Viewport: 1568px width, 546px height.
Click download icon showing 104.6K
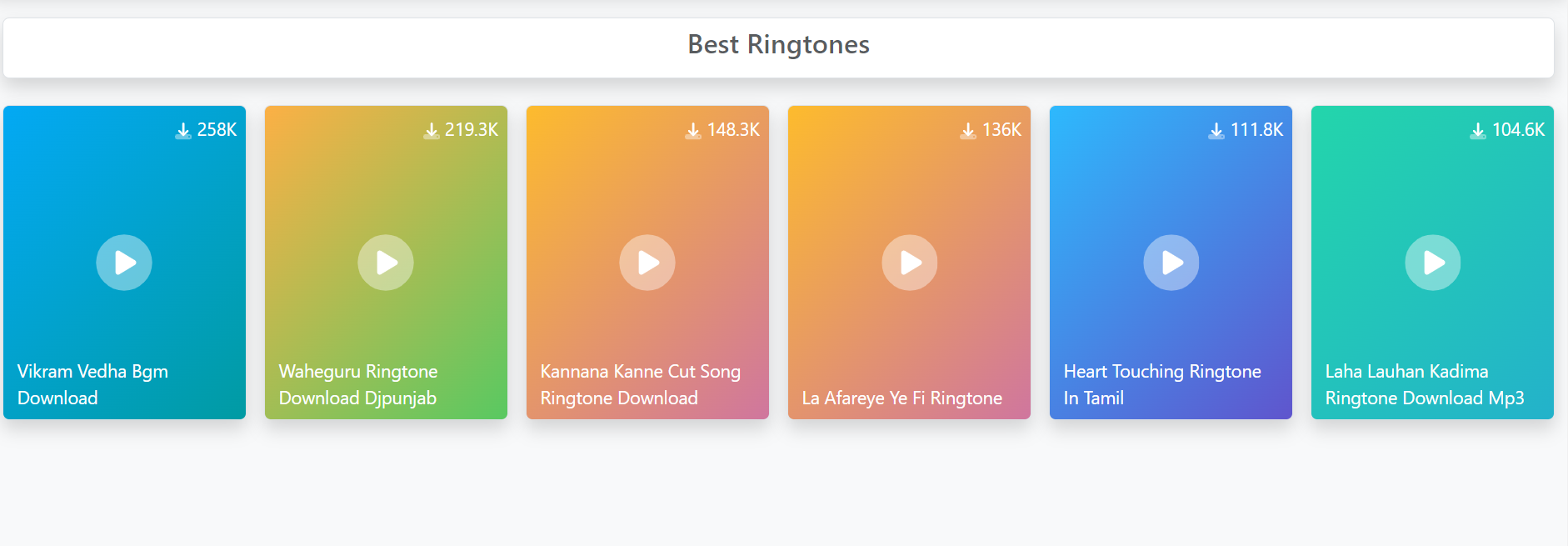(x=1478, y=131)
